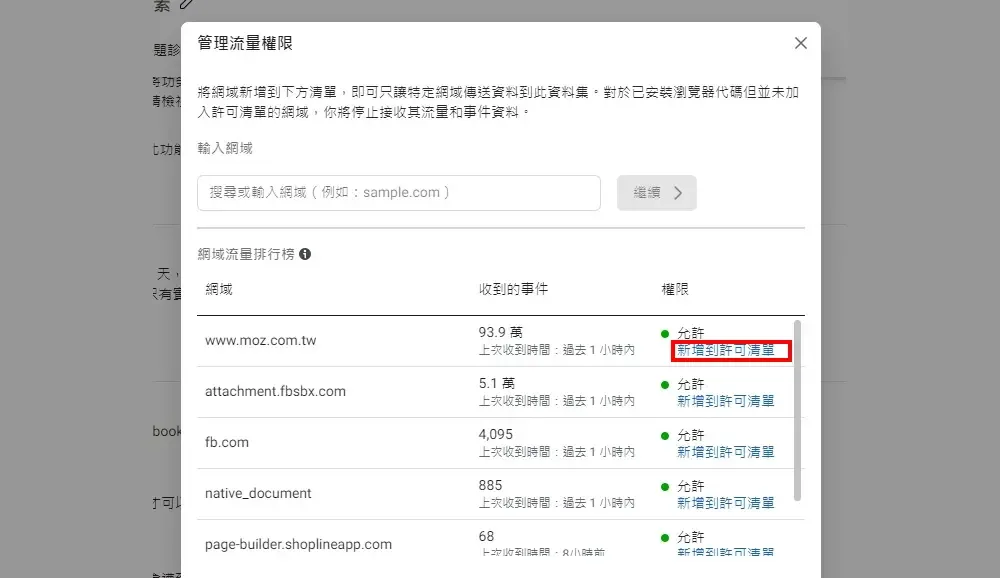The image size is (1000, 578).
Task: Click the 收到的事件 column header
Action: click(x=513, y=289)
